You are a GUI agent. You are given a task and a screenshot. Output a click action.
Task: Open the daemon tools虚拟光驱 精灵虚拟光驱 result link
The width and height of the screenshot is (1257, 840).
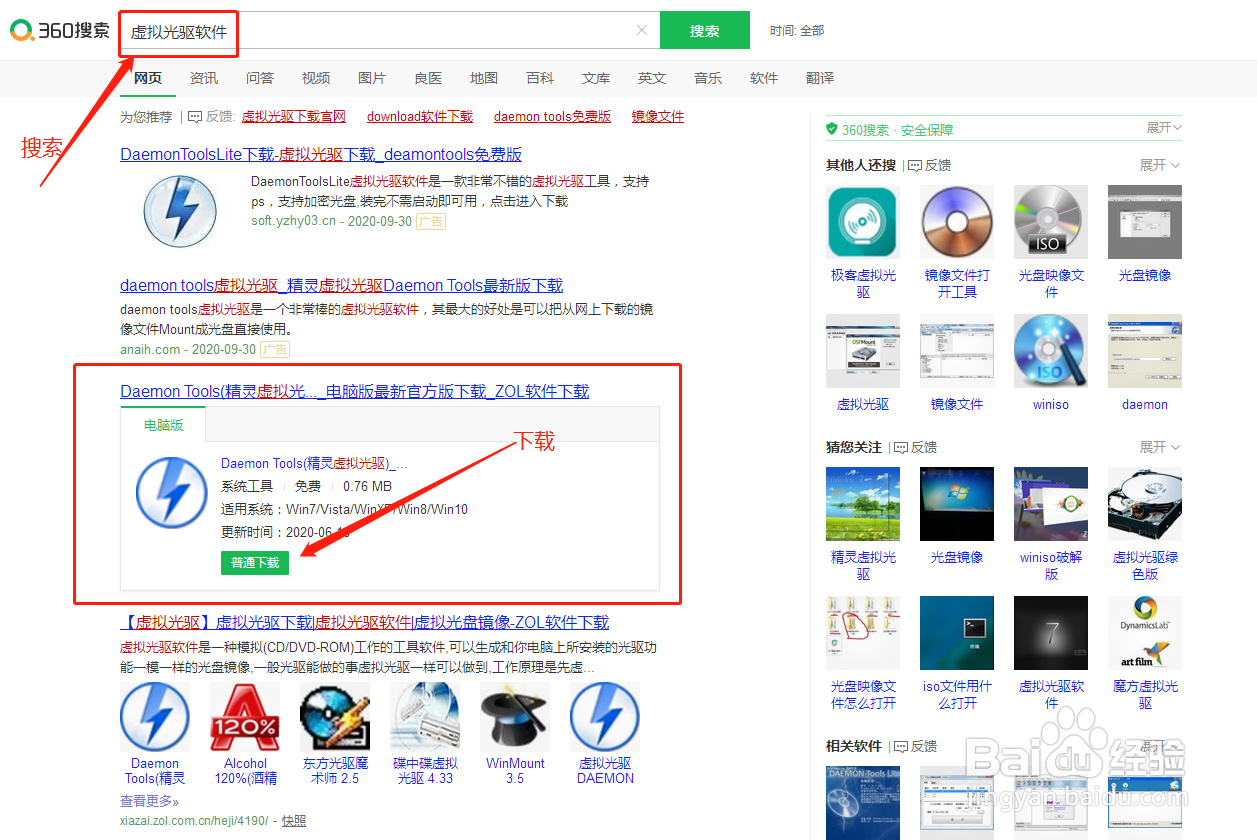[342, 285]
